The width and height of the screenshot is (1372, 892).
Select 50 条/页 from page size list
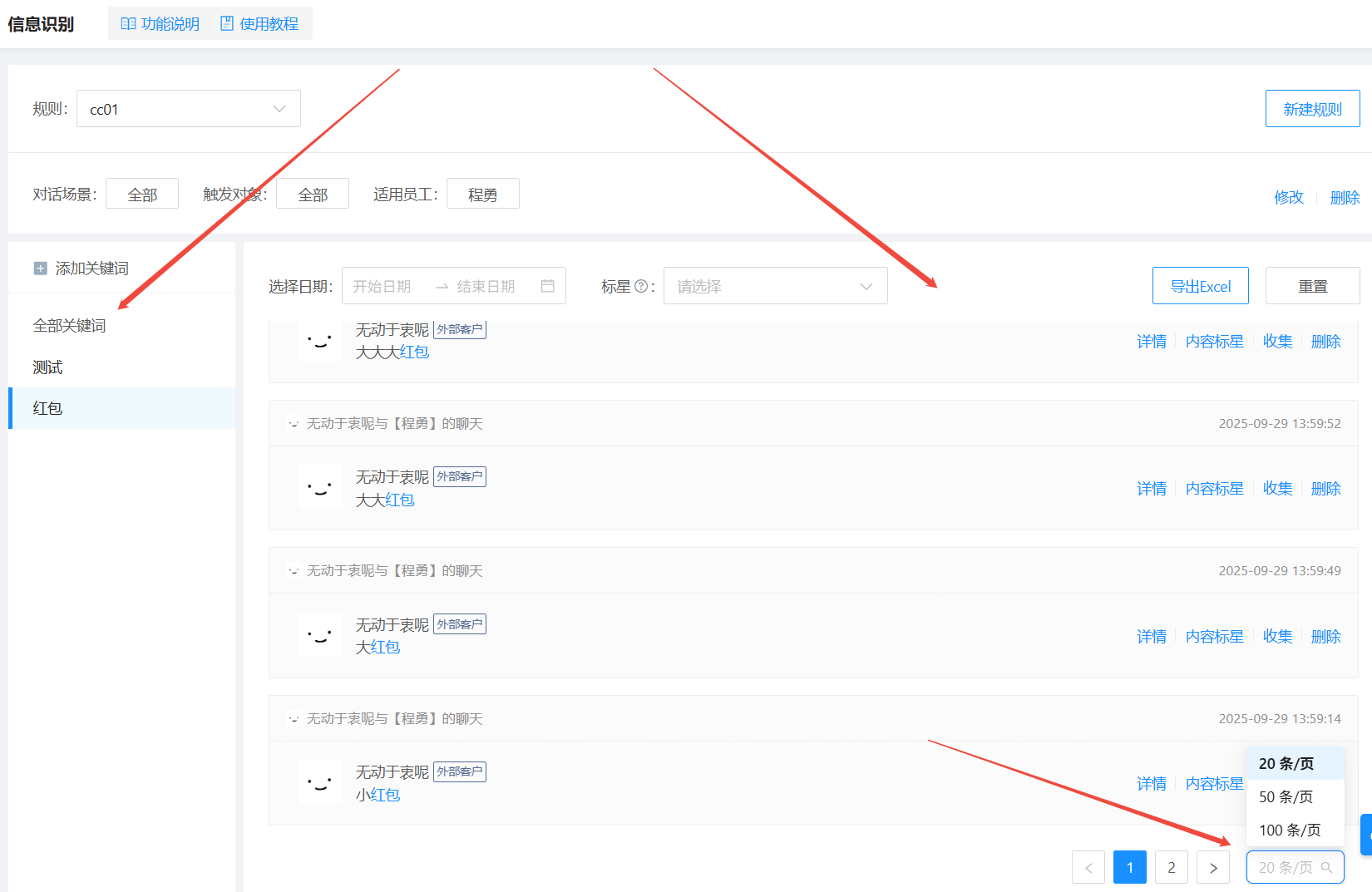1286,796
